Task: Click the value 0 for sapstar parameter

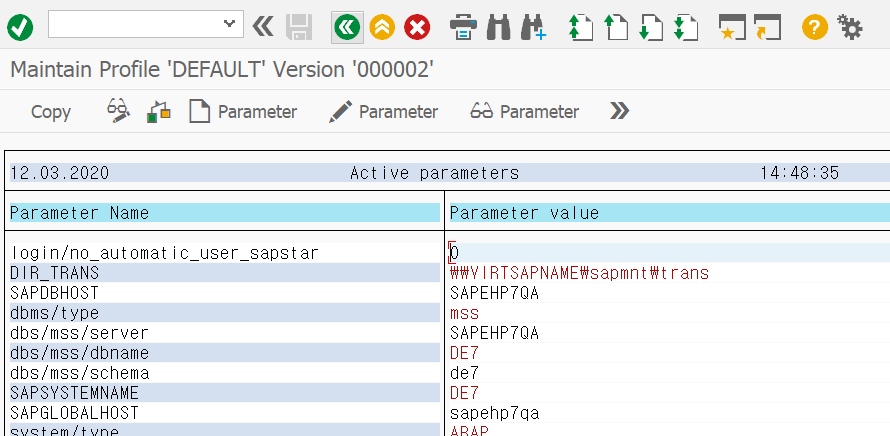Action: click(454, 253)
